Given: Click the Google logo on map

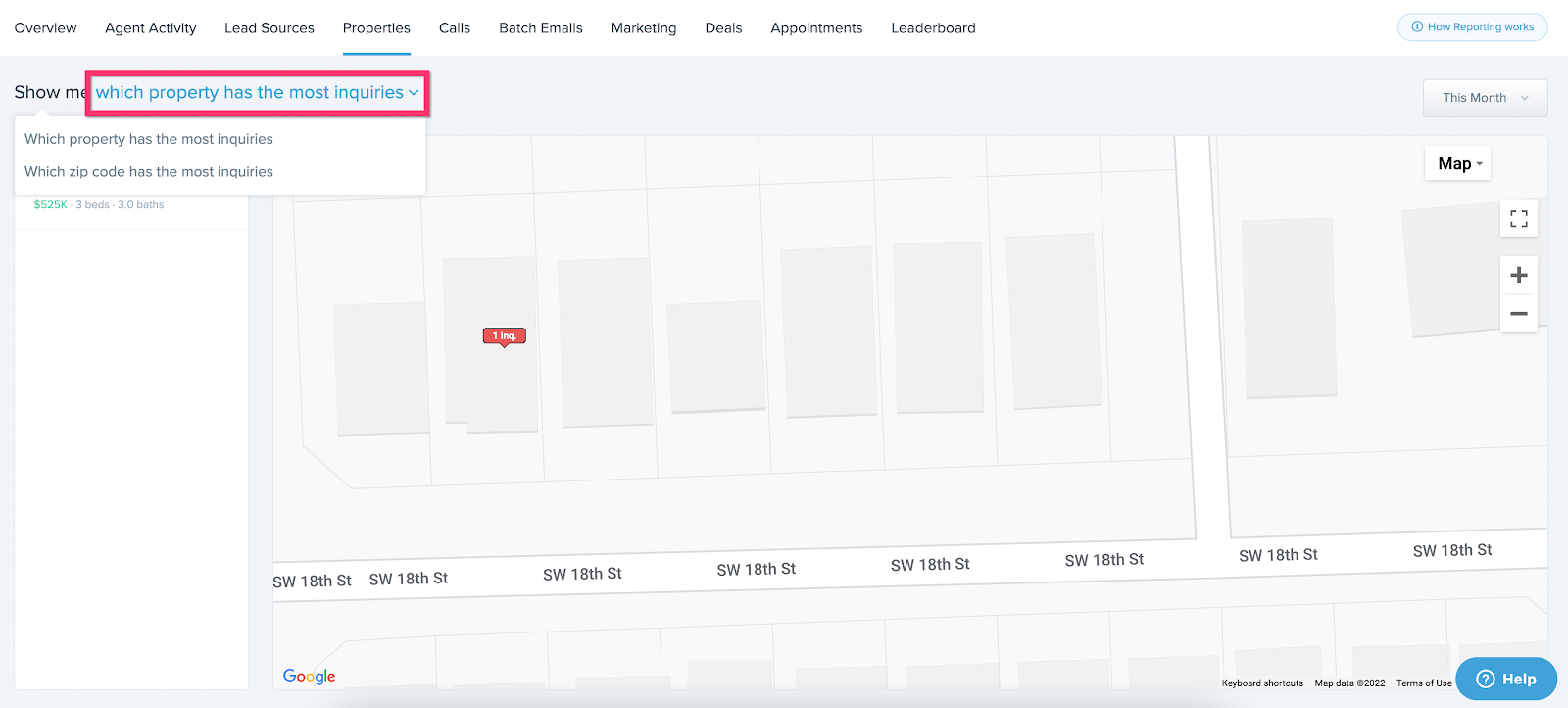Looking at the screenshot, I should point(309,676).
